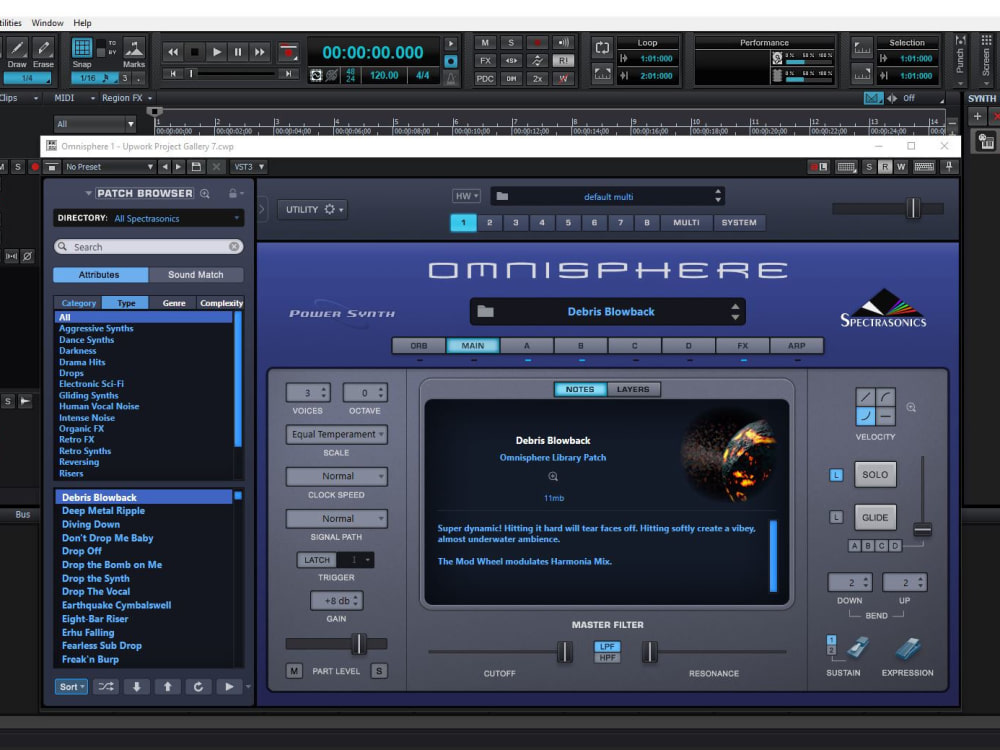Image resolution: width=1000 pixels, height=750 pixels.
Task: Toggle the Snap grid icon
Action: 82,48
